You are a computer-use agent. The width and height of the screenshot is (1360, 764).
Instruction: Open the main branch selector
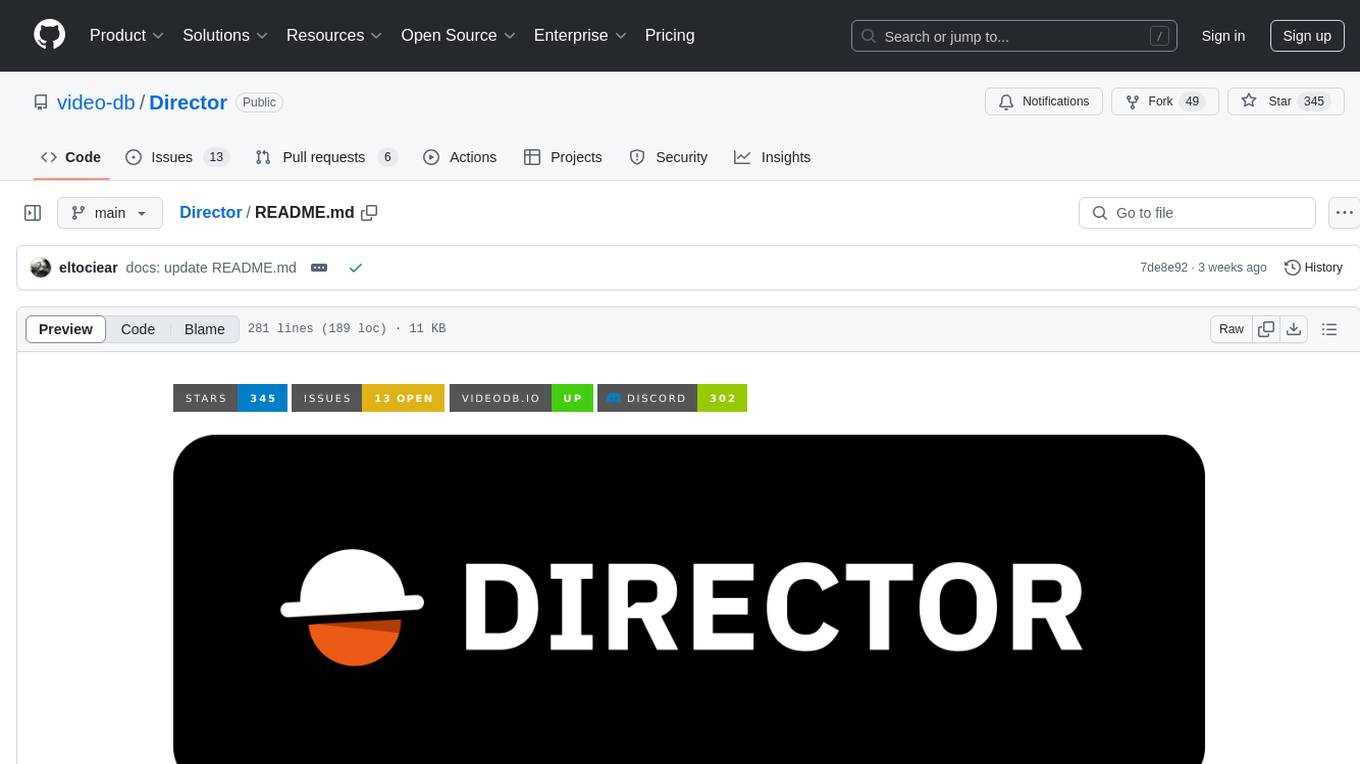(x=110, y=213)
